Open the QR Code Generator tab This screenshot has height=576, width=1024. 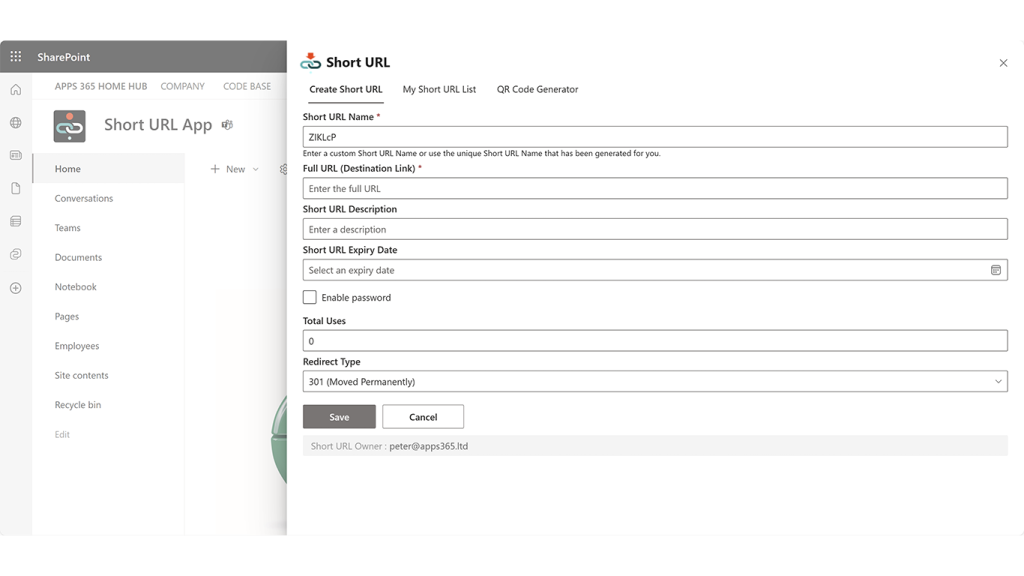pos(537,89)
